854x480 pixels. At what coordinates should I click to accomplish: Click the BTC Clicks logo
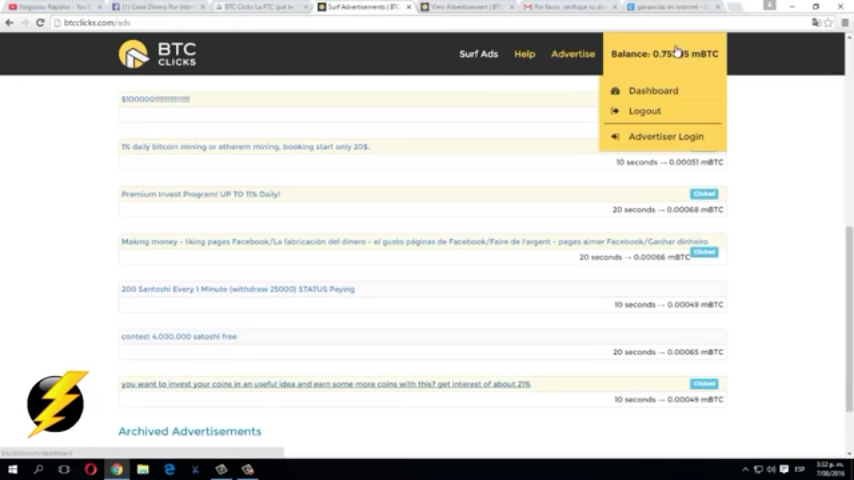click(157, 54)
